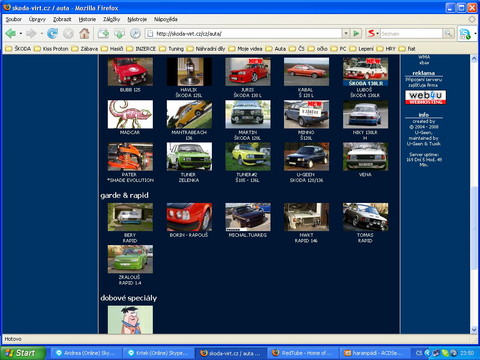
Task: Expand the address bar history dropdown
Action: pos(346,33)
